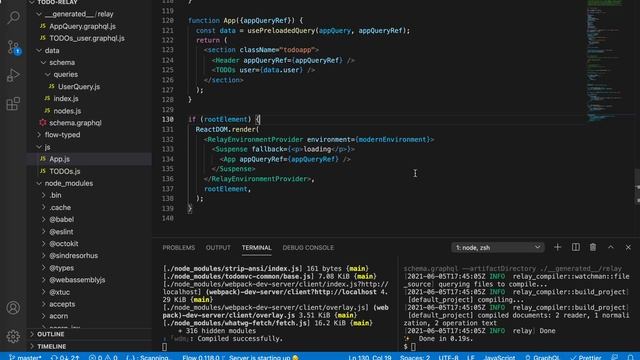Viewport: 640px width, 360px height.
Task: Change encoding via UTF-8 status item
Action: 448,357
